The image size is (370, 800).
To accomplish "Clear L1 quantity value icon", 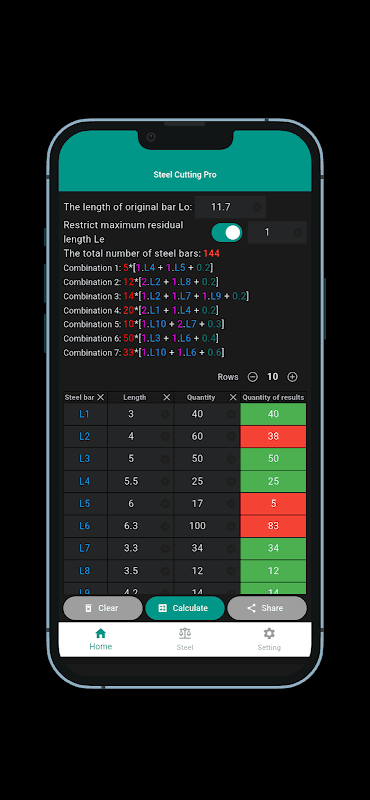I will point(231,414).
